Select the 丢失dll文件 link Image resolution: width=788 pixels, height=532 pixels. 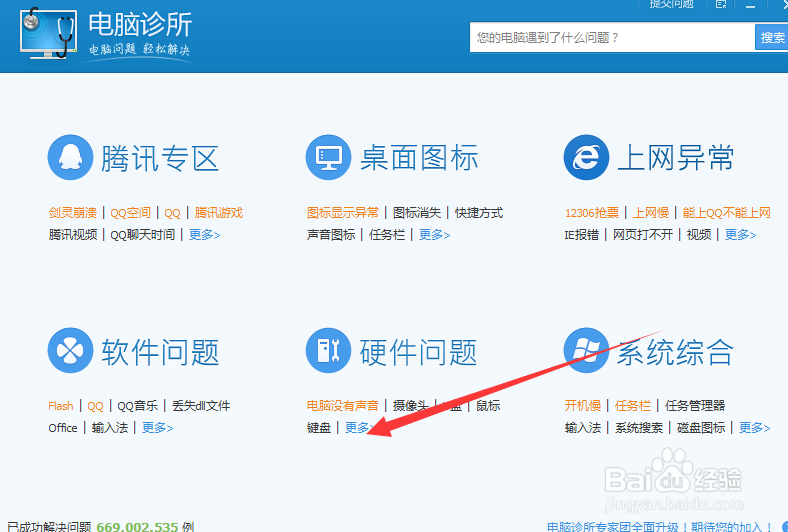pos(201,406)
